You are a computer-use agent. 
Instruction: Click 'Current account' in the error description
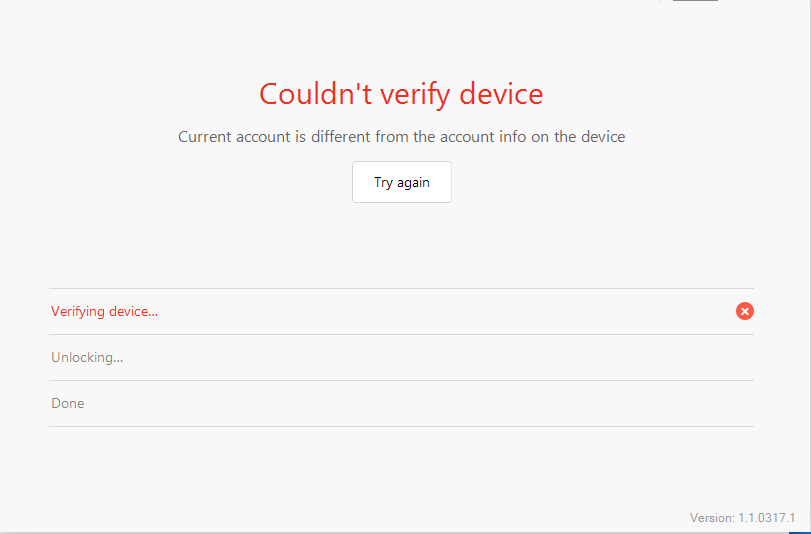click(235, 137)
